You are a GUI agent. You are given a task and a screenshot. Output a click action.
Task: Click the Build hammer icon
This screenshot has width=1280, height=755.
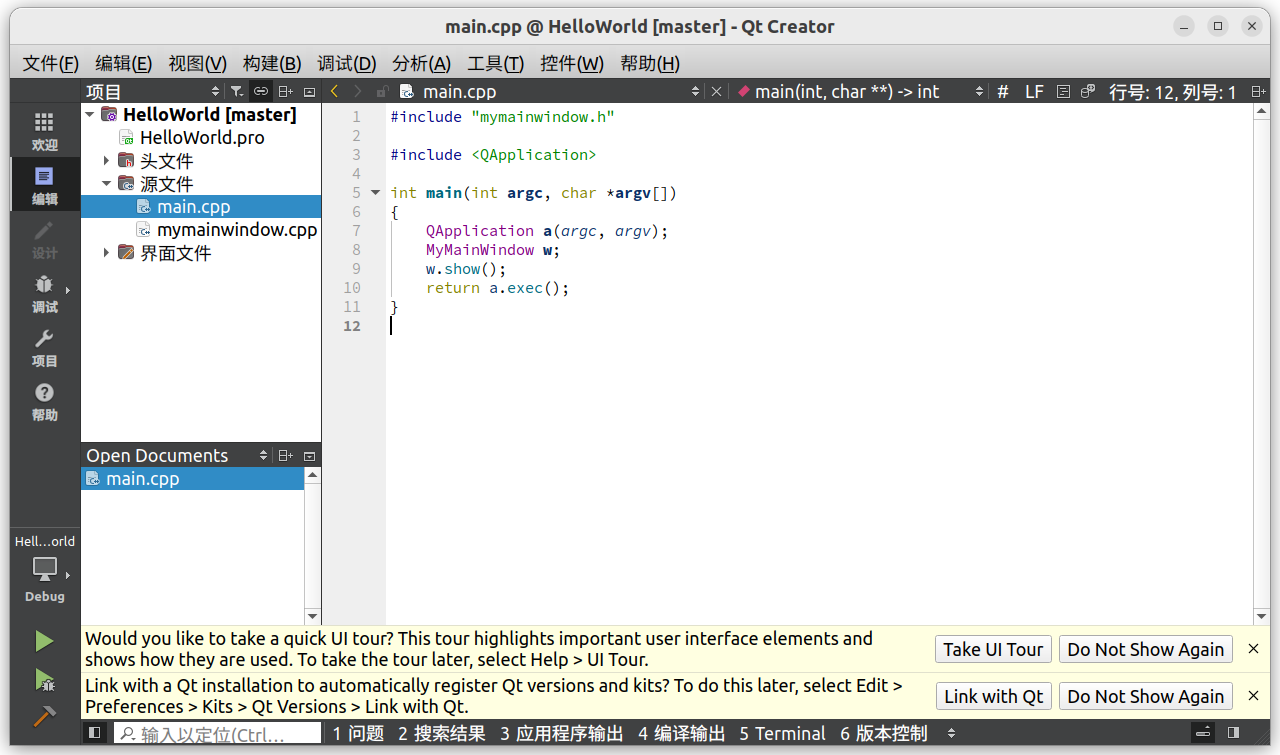(x=44, y=717)
